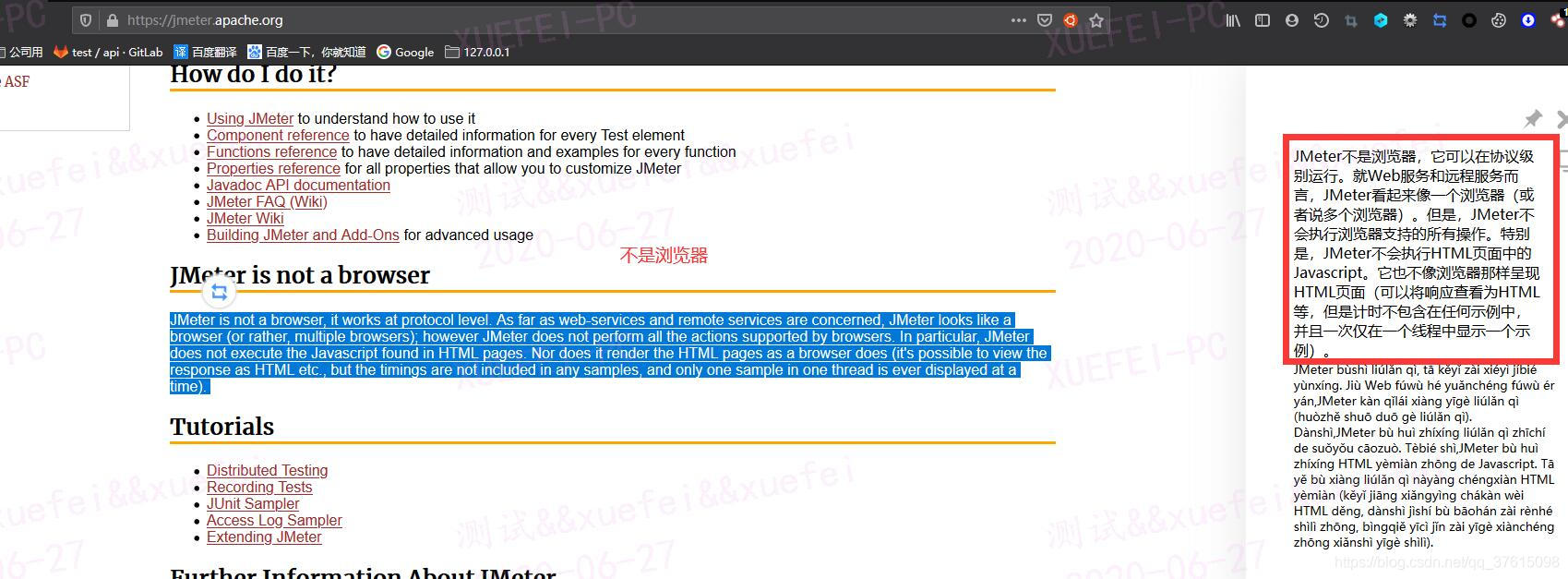Open the Functions reference link

coord(271,151)
